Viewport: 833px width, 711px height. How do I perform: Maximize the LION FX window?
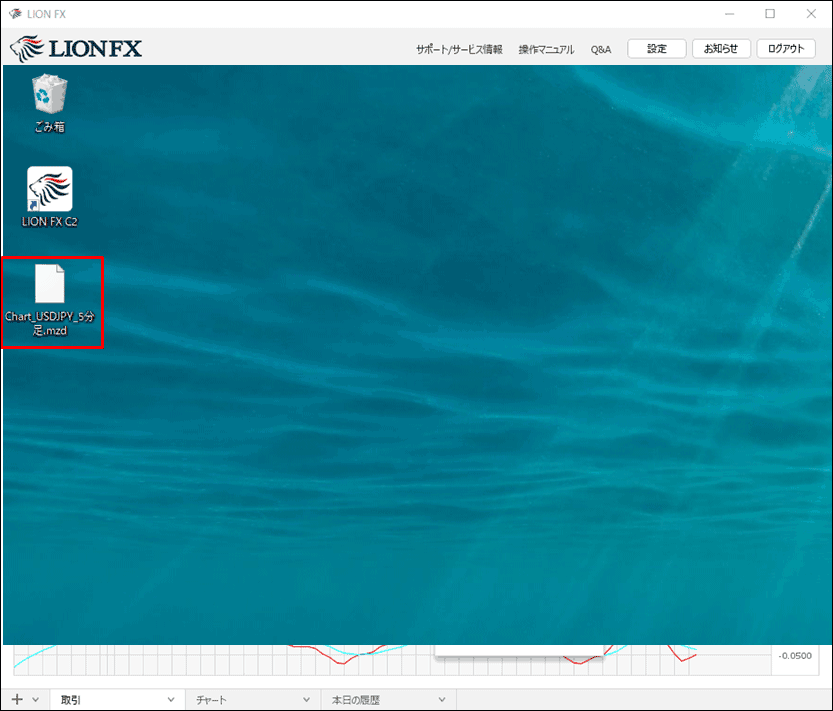pyautogui.click(x=770, y=14)
